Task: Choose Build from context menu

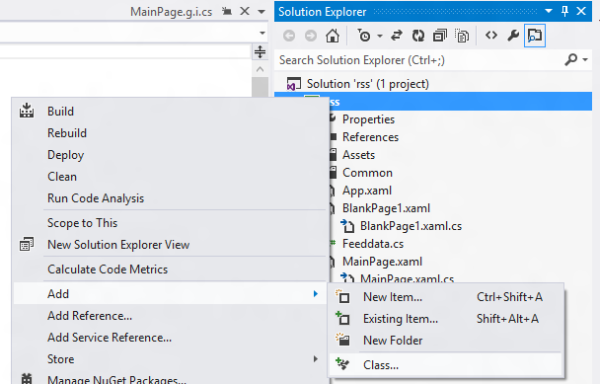Action: click(x=60, y=111)
